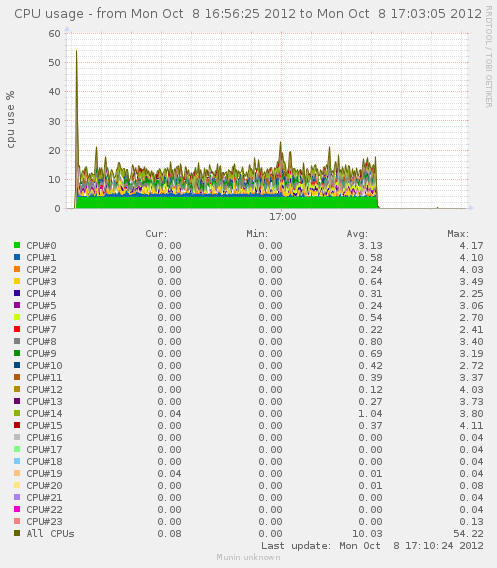The height and width of the screenshot is (568, 497).
Task: Click the CPU#19 legend label
Action: pyautogui.click(x=44, y=473)
